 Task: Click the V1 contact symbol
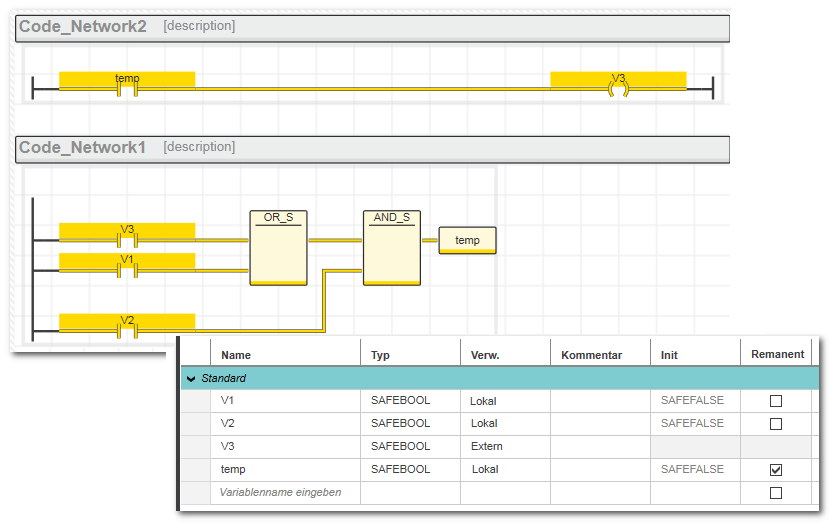pos(127,269)
